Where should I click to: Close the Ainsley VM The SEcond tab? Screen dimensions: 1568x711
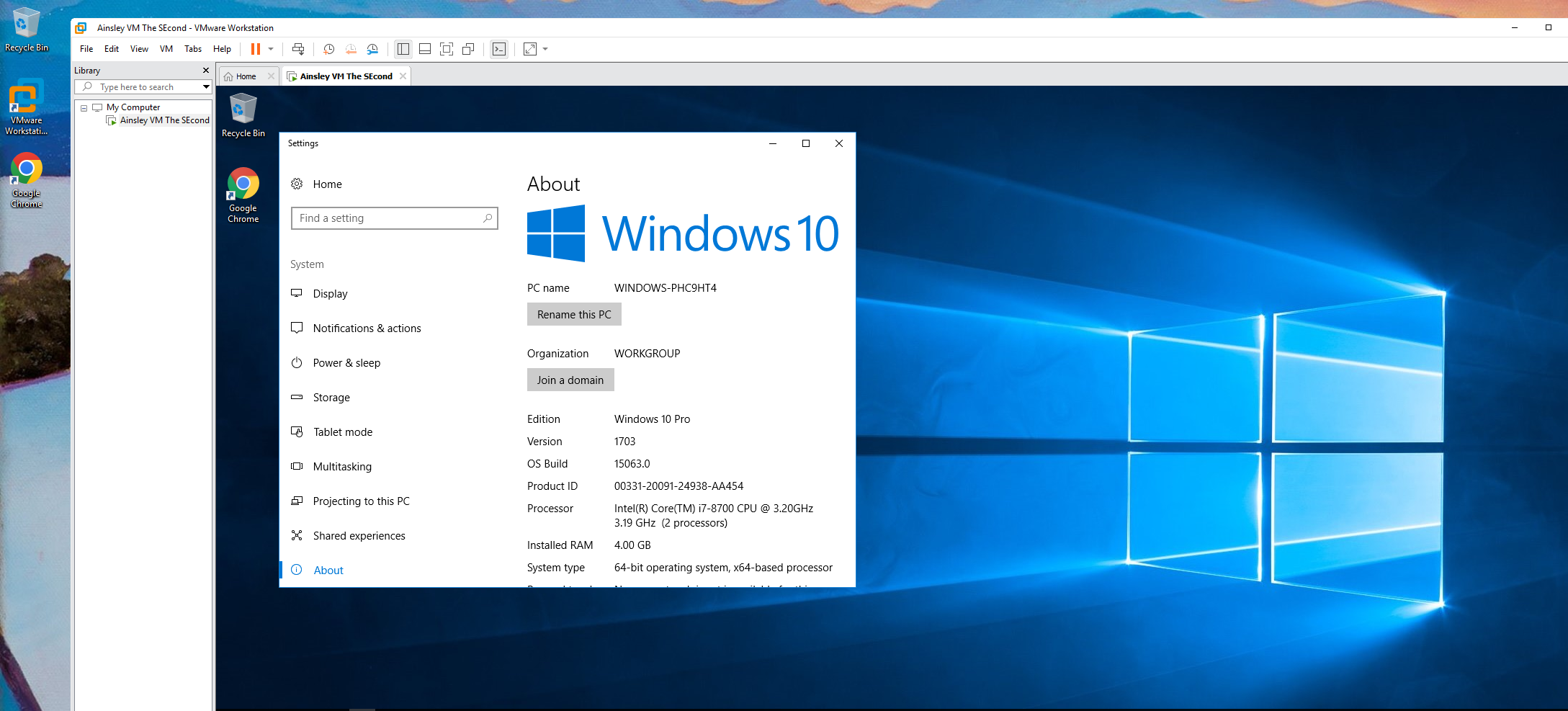[x=403, y=76]
